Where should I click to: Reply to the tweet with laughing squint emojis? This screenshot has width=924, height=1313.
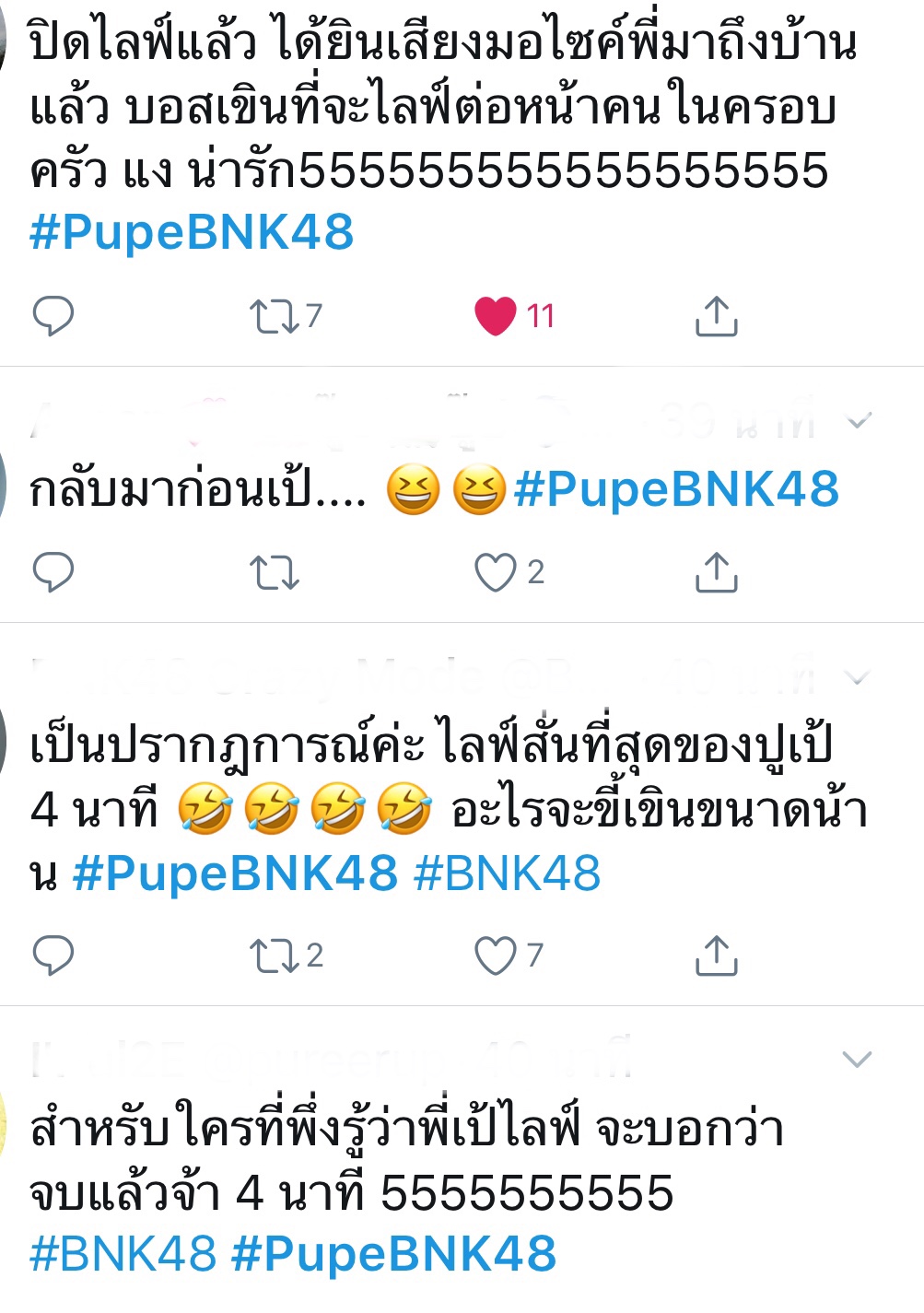click(53, 572)
